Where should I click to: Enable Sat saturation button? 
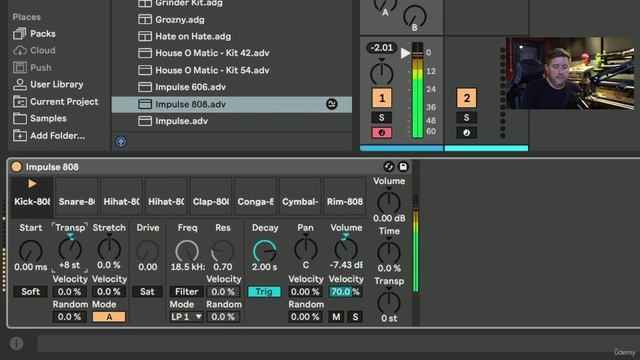[147, 291]
